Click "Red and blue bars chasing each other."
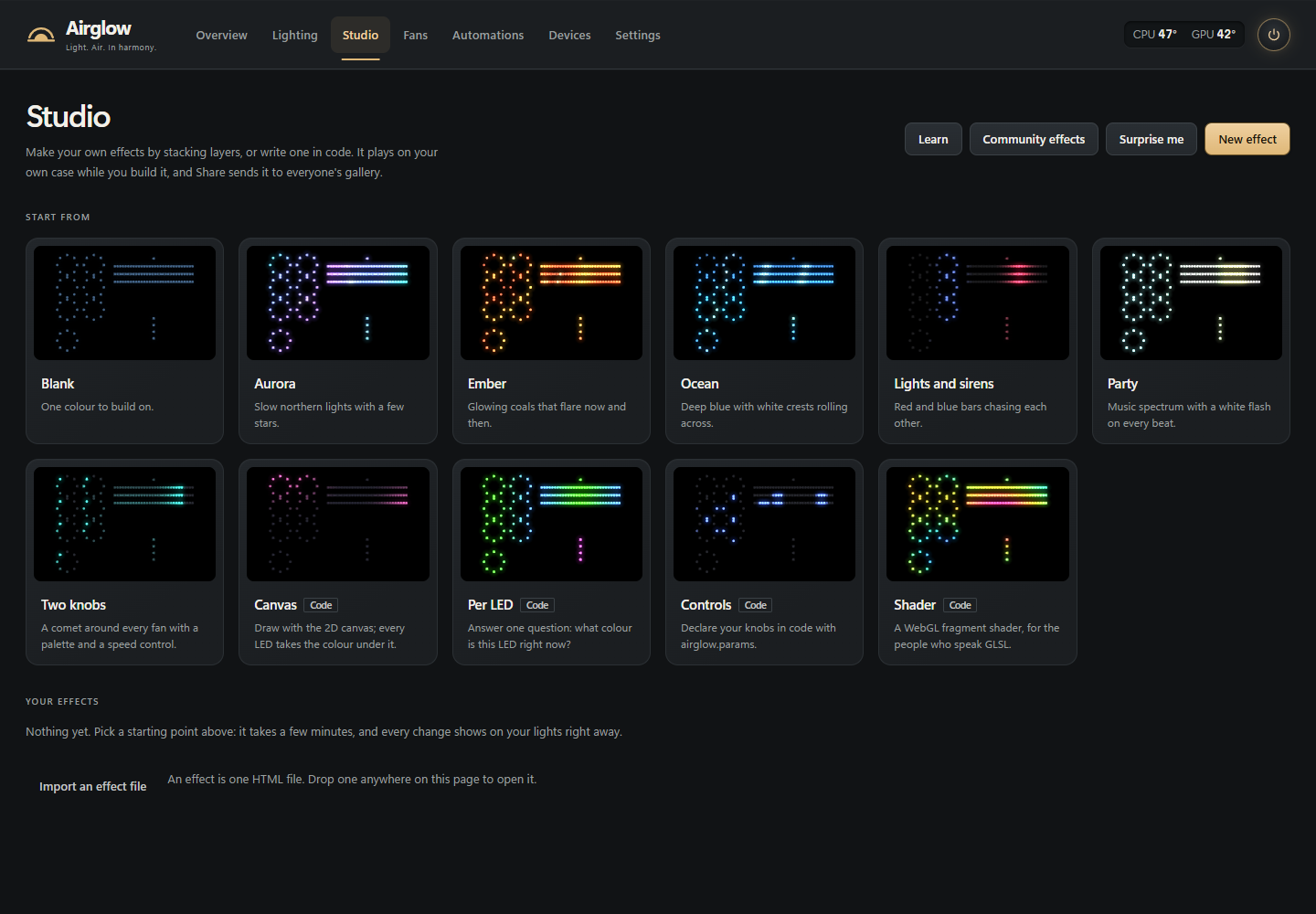This screenshot has height=914, width=1316. point(971,415)
